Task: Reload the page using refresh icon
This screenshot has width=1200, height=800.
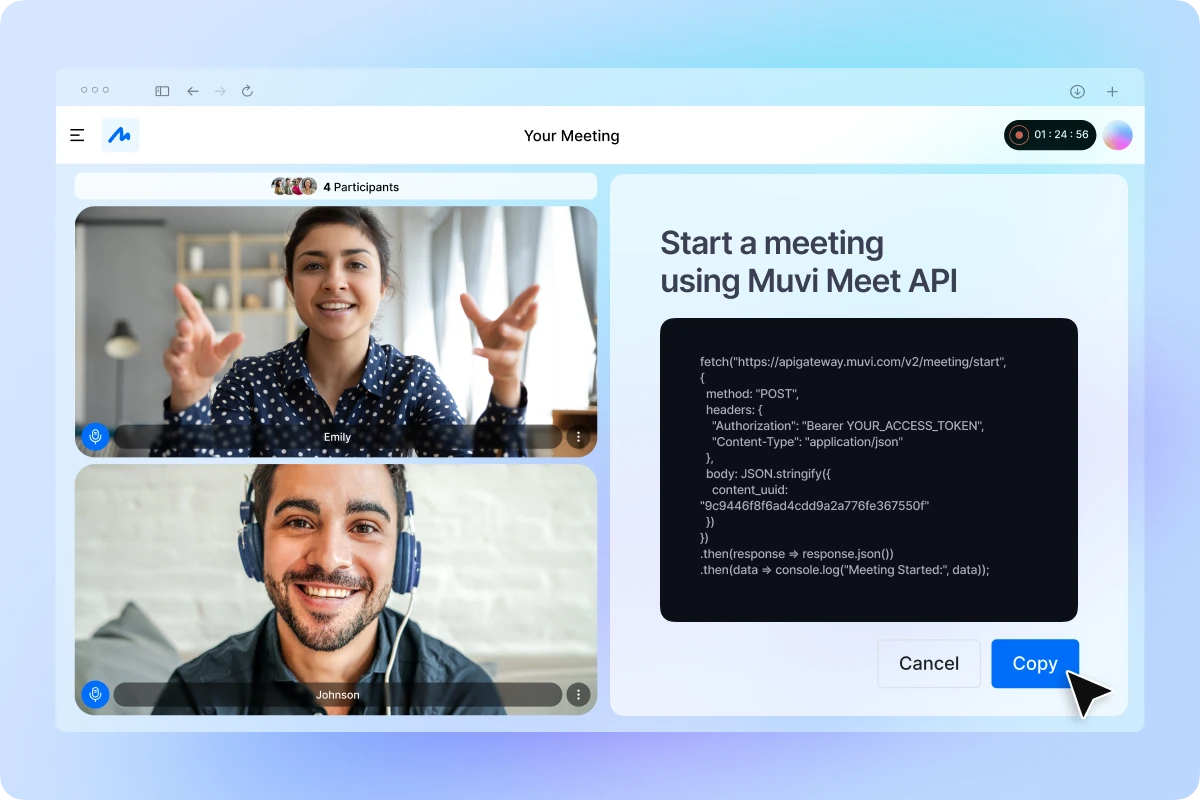Action: (x=247, y=91)
